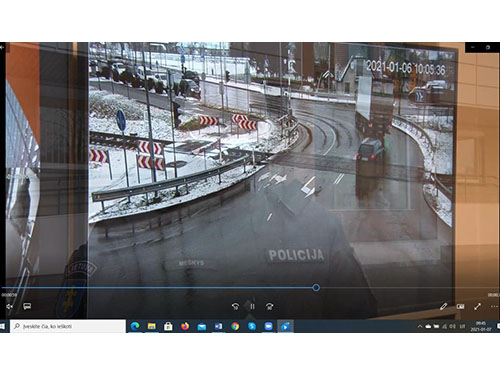Open File Explorer from the taskbar
The width and height of the screenshot is (500, 375).
[x=152, y=326]
